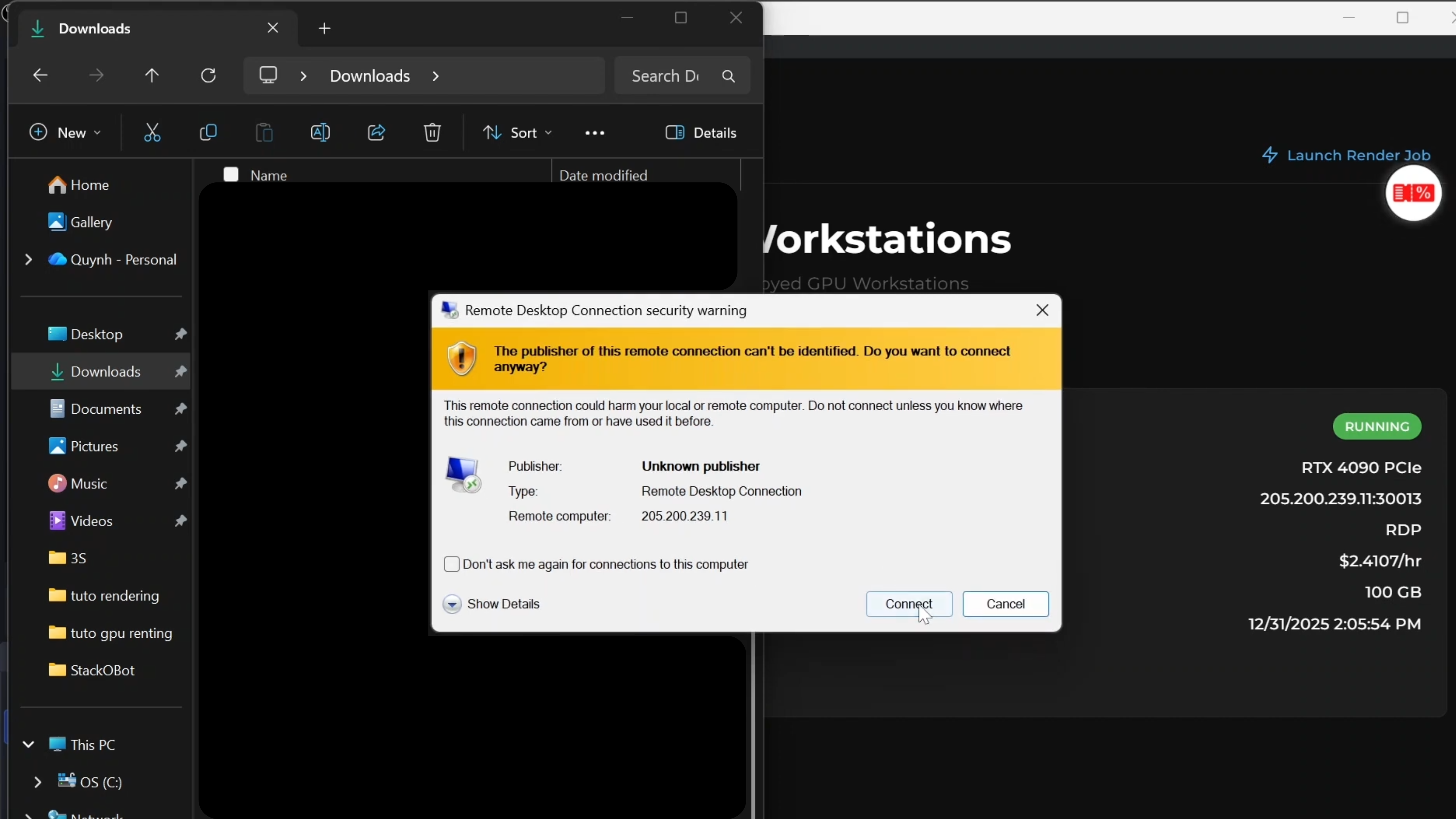Go up one folder level

click(x=152, y=75)
